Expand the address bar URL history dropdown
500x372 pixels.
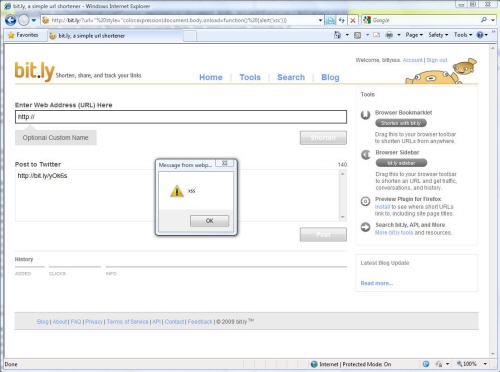coord(320,20)
